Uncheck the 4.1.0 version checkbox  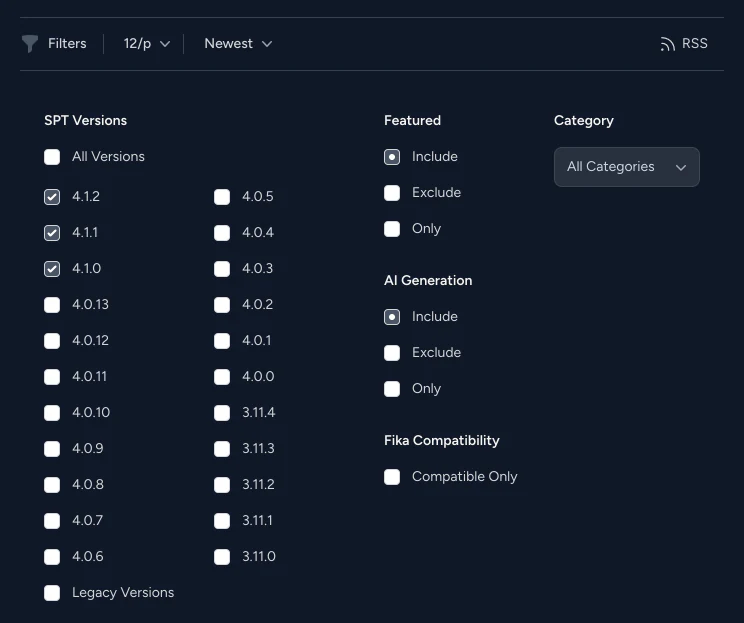click(52, 269)
